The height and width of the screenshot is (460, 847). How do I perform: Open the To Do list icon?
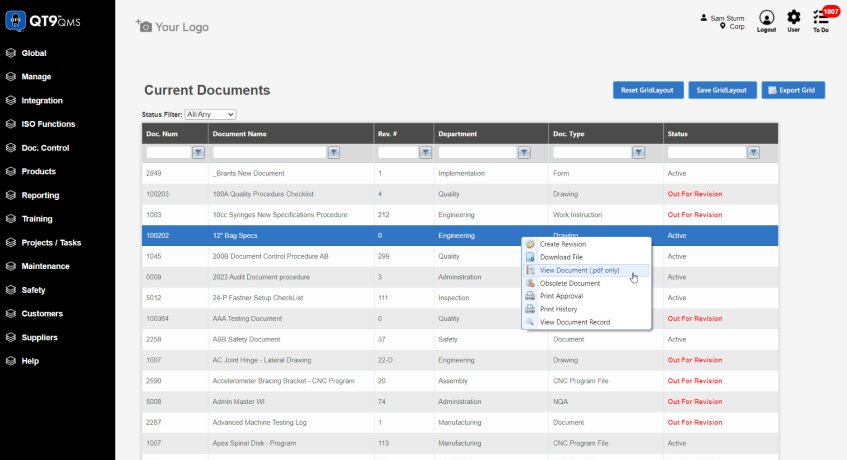click(x=820, y=17)
